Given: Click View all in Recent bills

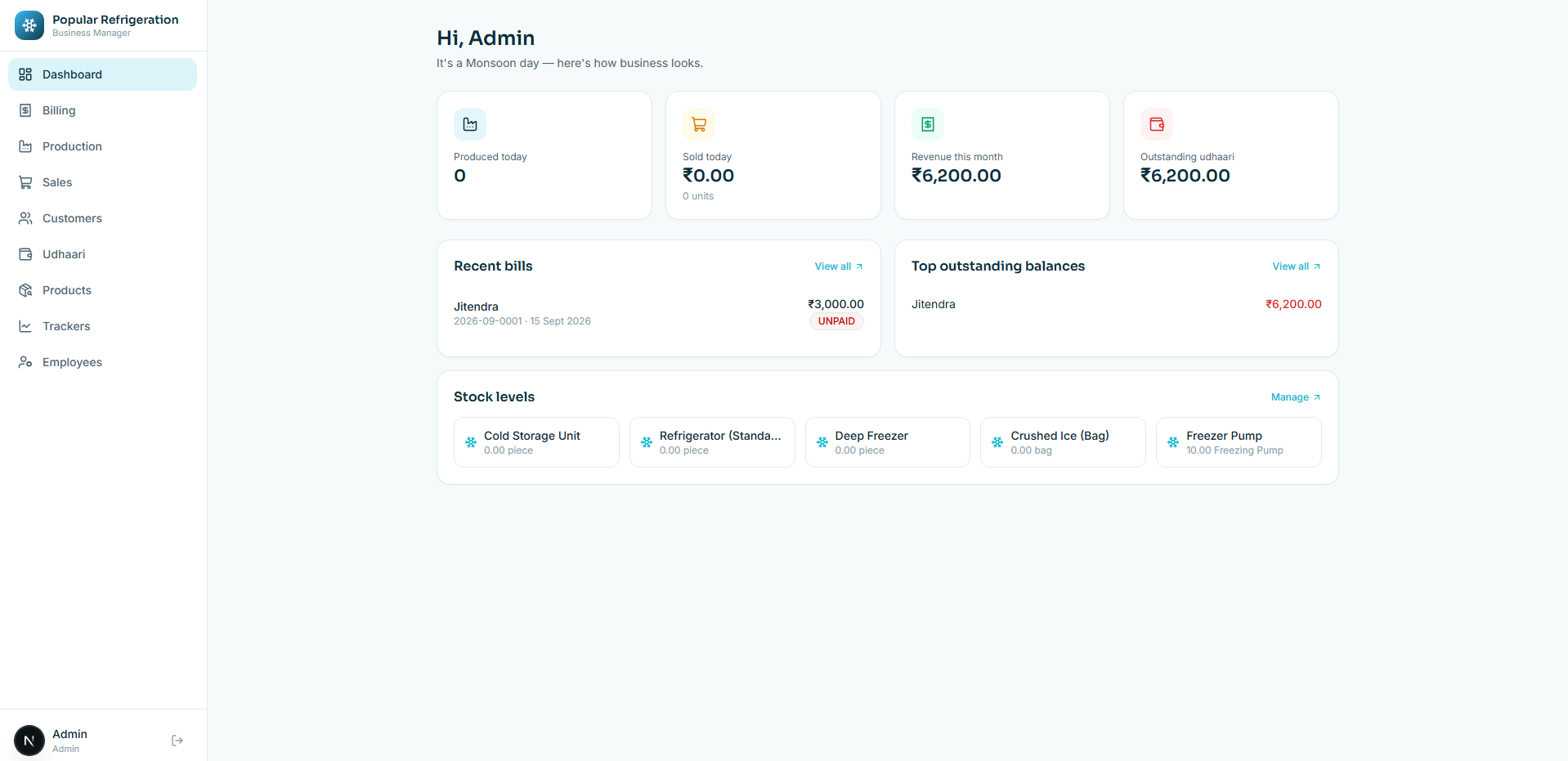Looking at the screenshot, I should [839, 266].
